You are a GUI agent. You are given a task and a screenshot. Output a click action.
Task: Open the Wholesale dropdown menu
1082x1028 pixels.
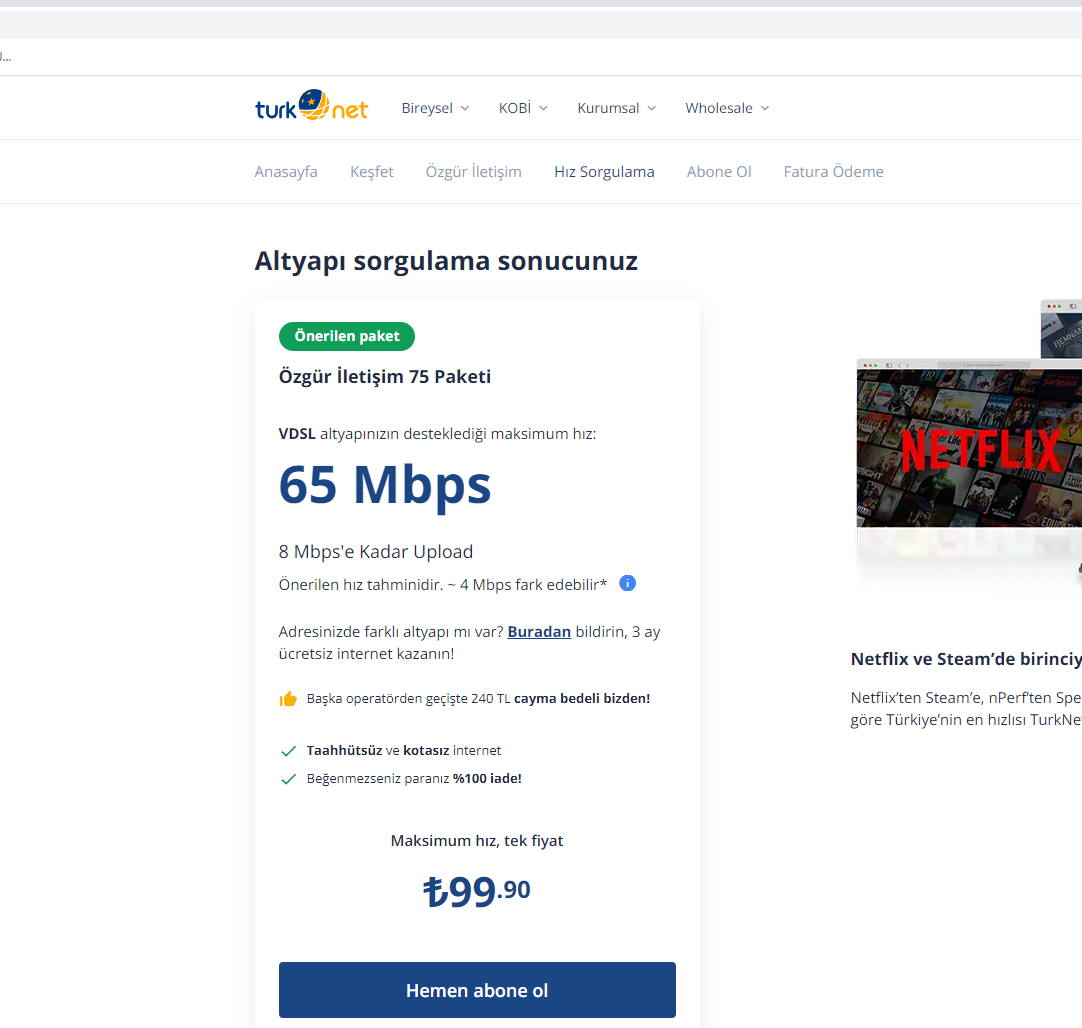click(x=727, y=108)
